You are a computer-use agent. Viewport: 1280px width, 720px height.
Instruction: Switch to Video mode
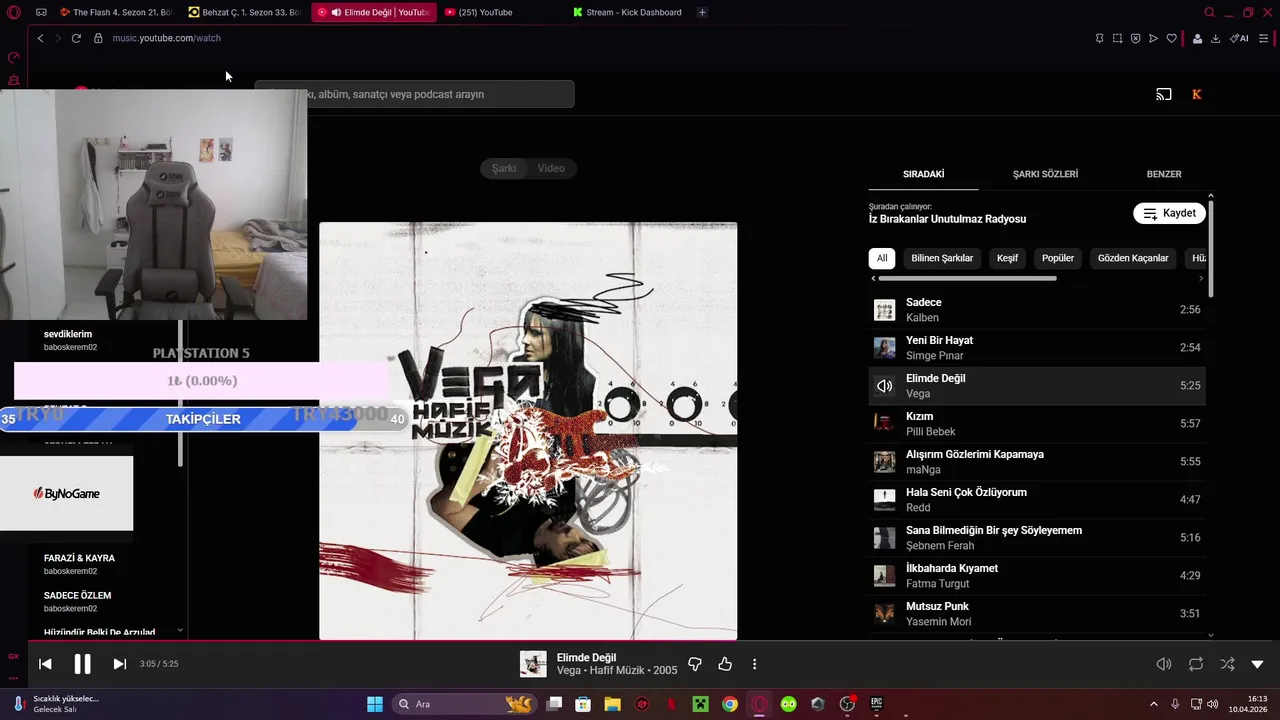pos(551,168)
